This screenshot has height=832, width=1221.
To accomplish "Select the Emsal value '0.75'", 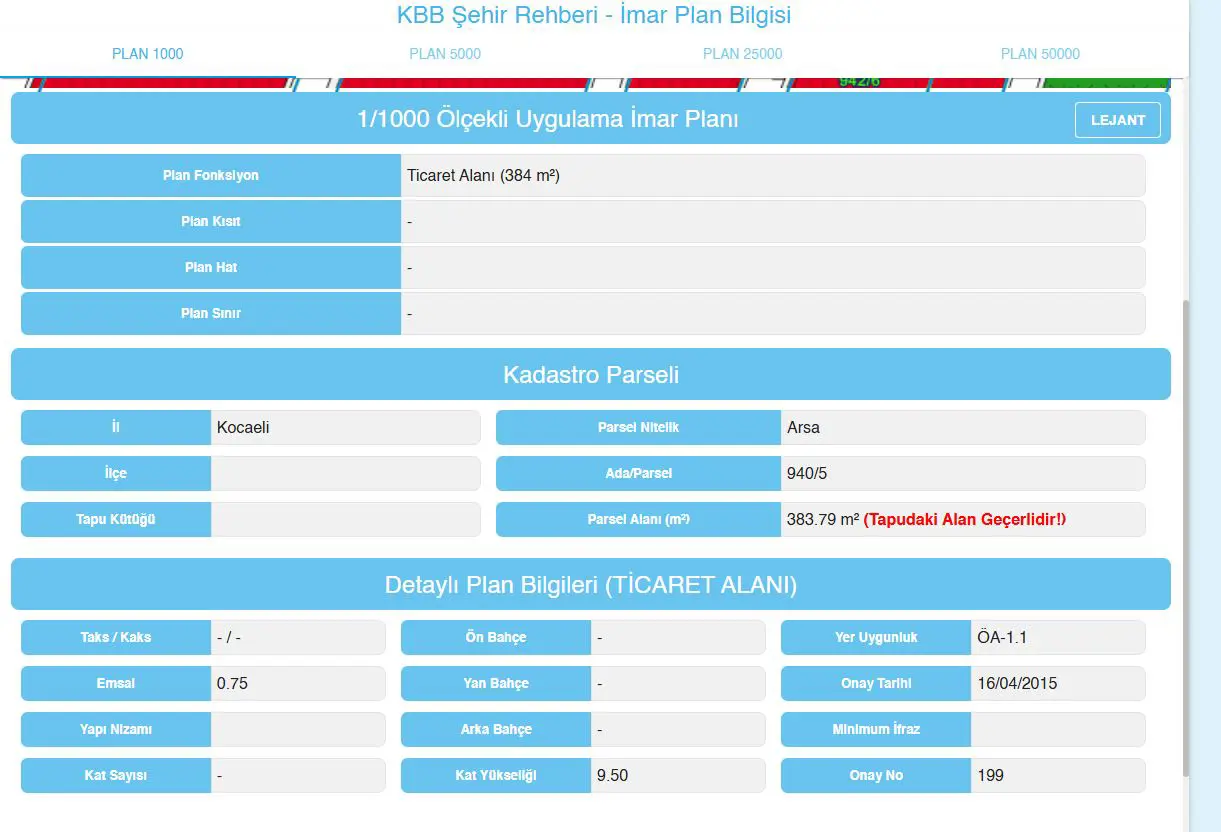I will coord(232,683).
